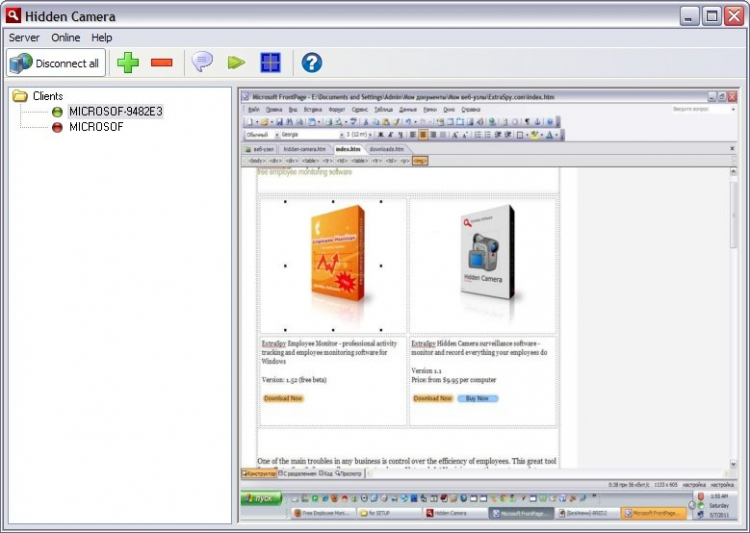Expand the borders button dropdown arrow
The height and width of the screenshot is (533, 750).
coord(527,135)
